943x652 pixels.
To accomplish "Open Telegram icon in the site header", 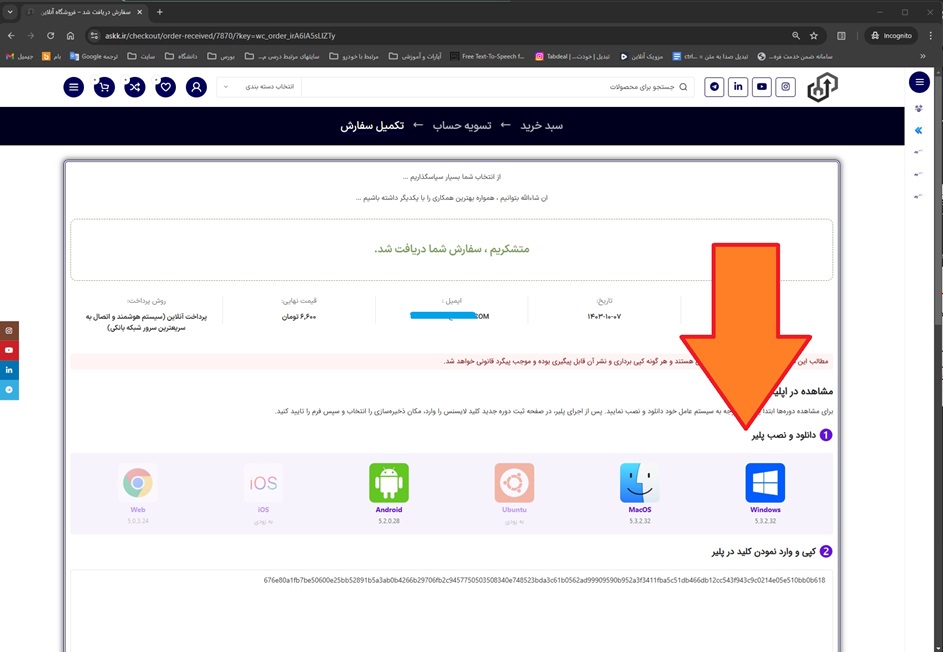I will point(714,87).
